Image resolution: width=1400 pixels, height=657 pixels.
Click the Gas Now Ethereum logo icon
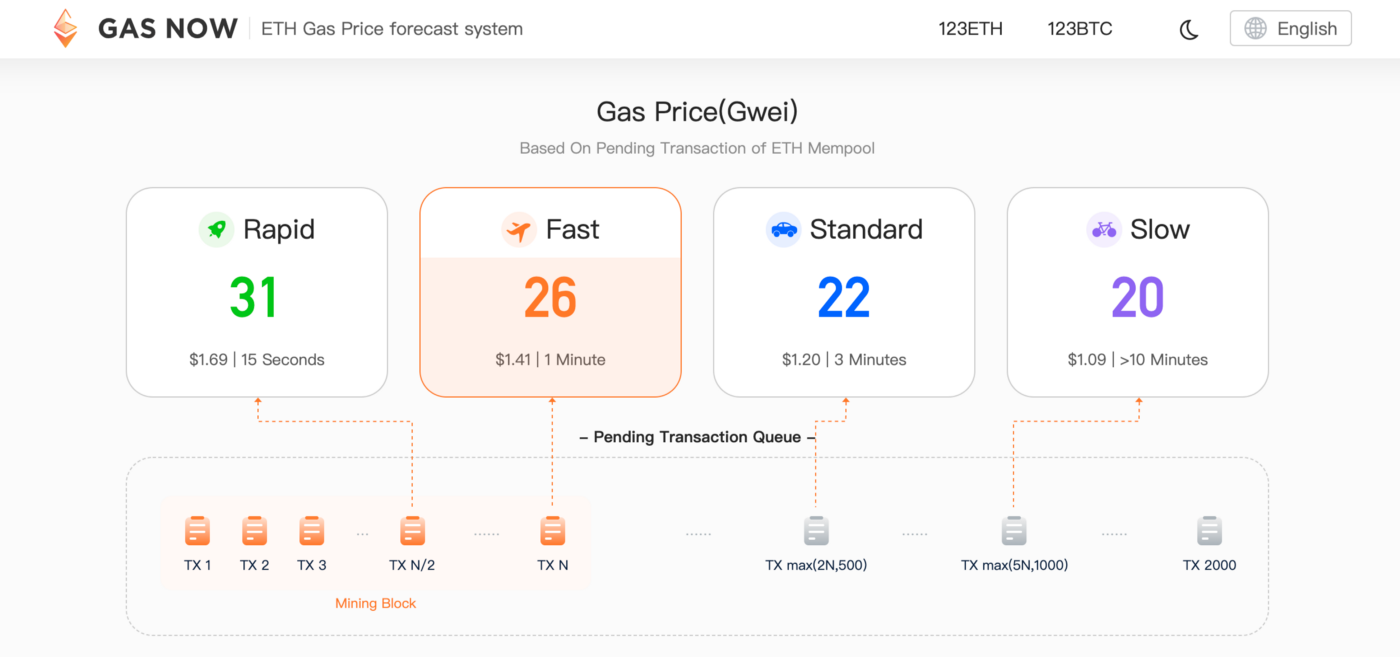click(66, 29)
